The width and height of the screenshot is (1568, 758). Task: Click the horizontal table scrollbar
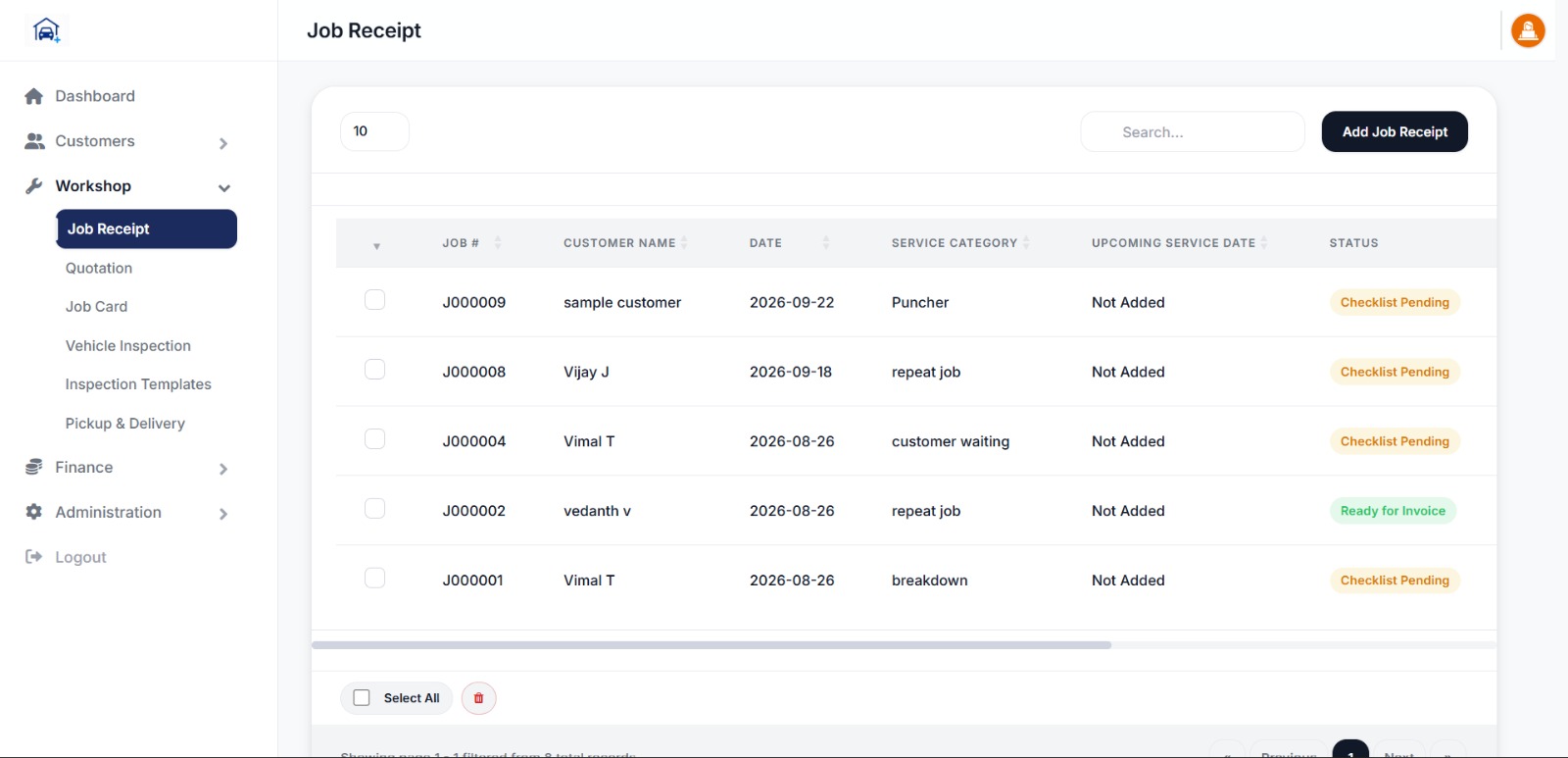click(x=711, y=645)
